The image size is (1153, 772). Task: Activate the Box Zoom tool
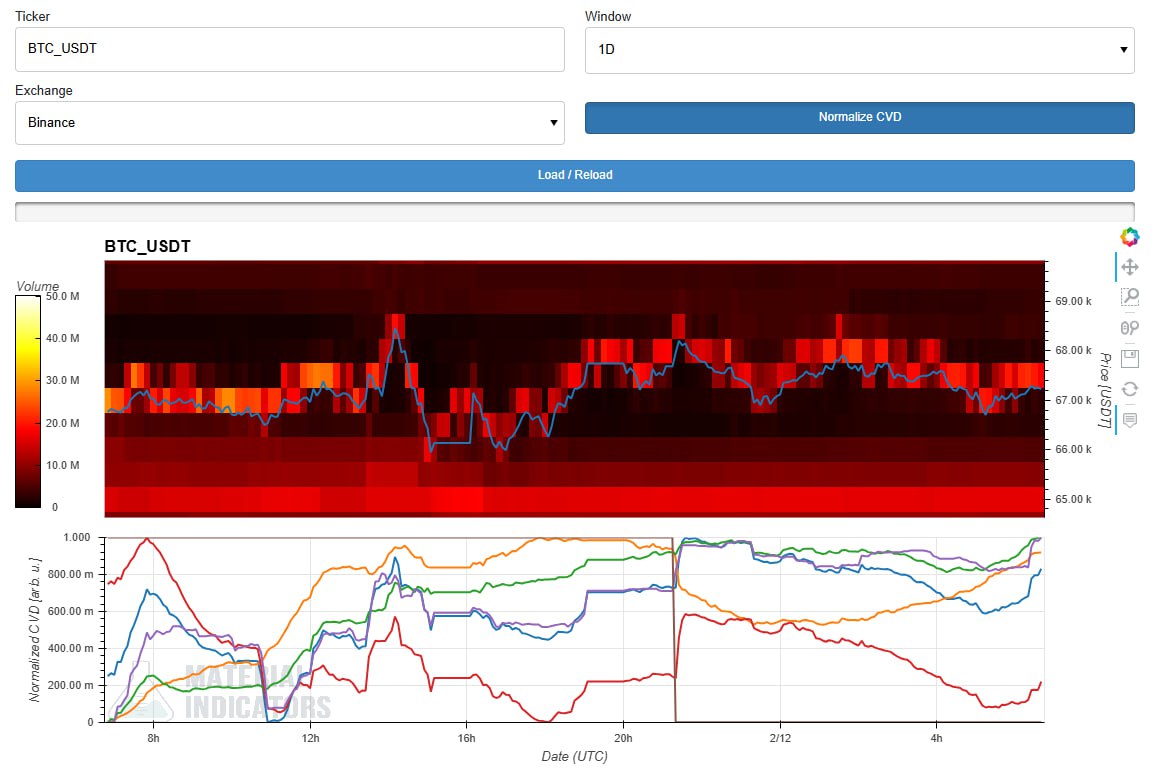tap(1129, 297)
